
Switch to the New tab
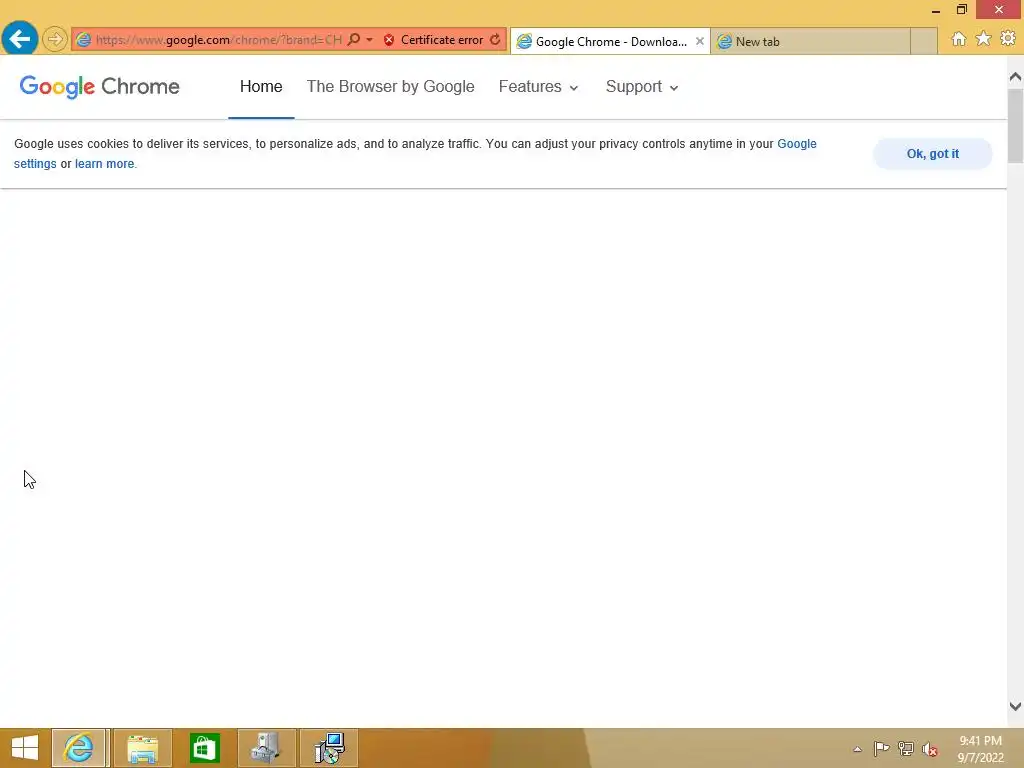point(810,42)
